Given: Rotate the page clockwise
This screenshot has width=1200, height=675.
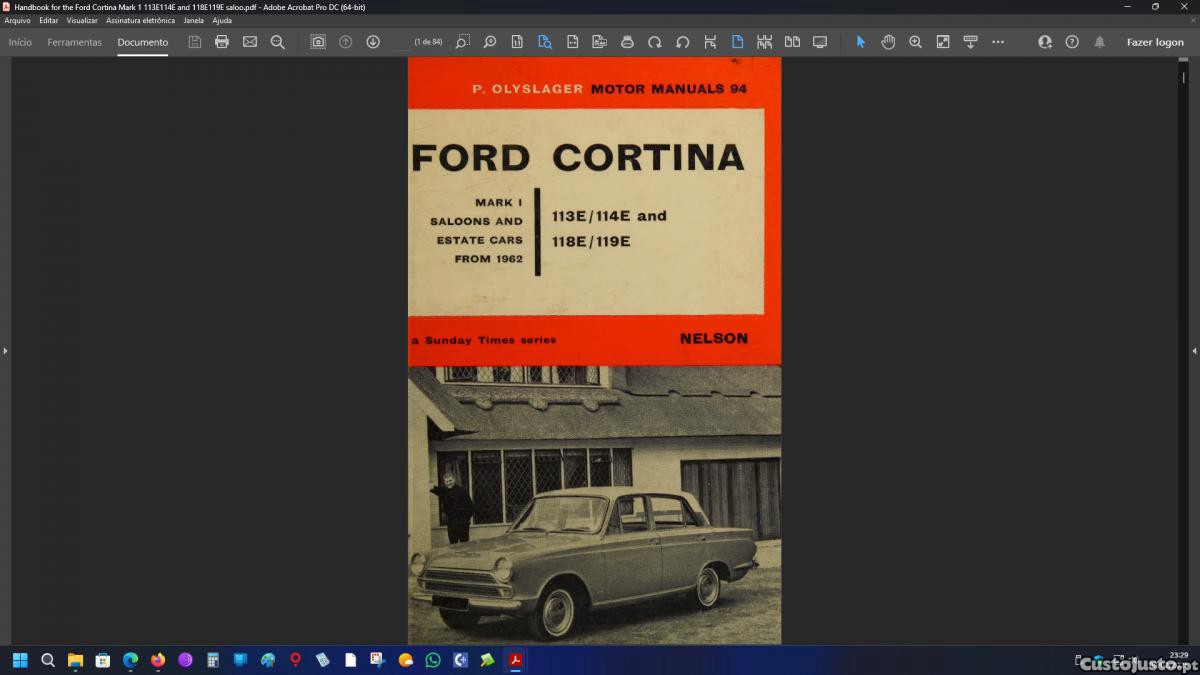Looking at the screenshot, I should [x=655, y=42].
